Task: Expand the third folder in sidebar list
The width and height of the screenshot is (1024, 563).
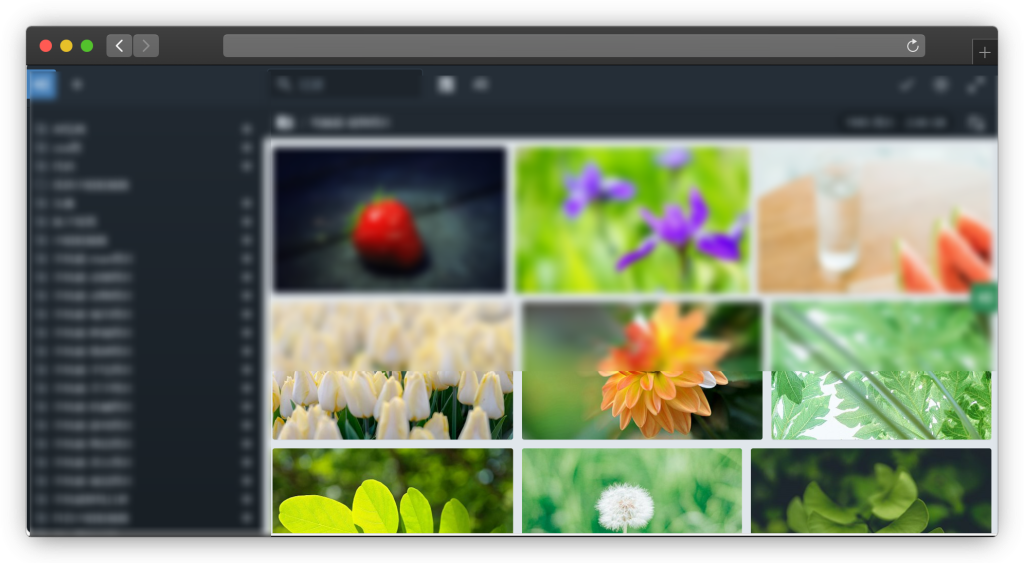Action: 246,165
